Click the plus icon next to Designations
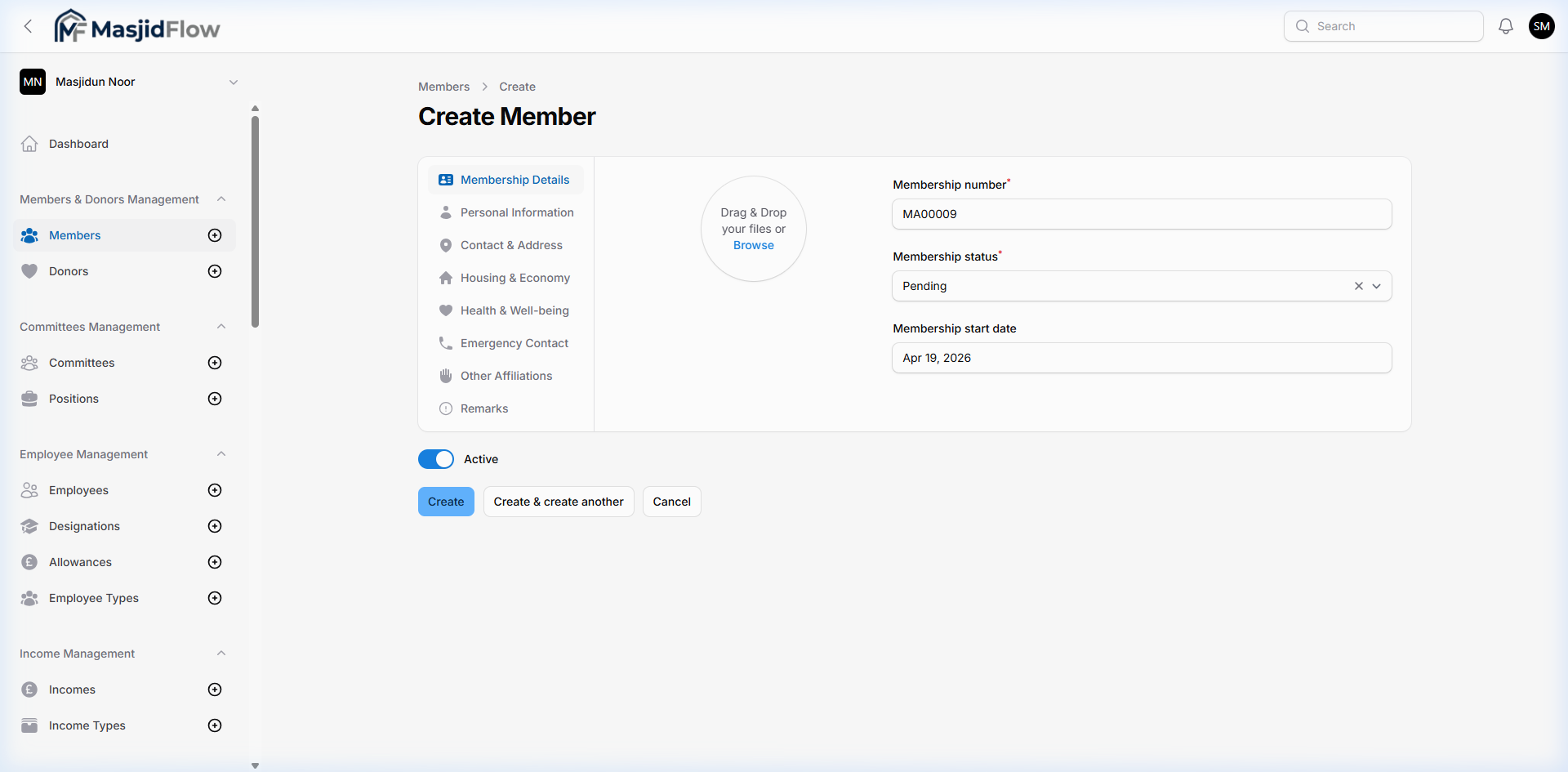This screenshot has width=1568, height=772. (214, 525)
